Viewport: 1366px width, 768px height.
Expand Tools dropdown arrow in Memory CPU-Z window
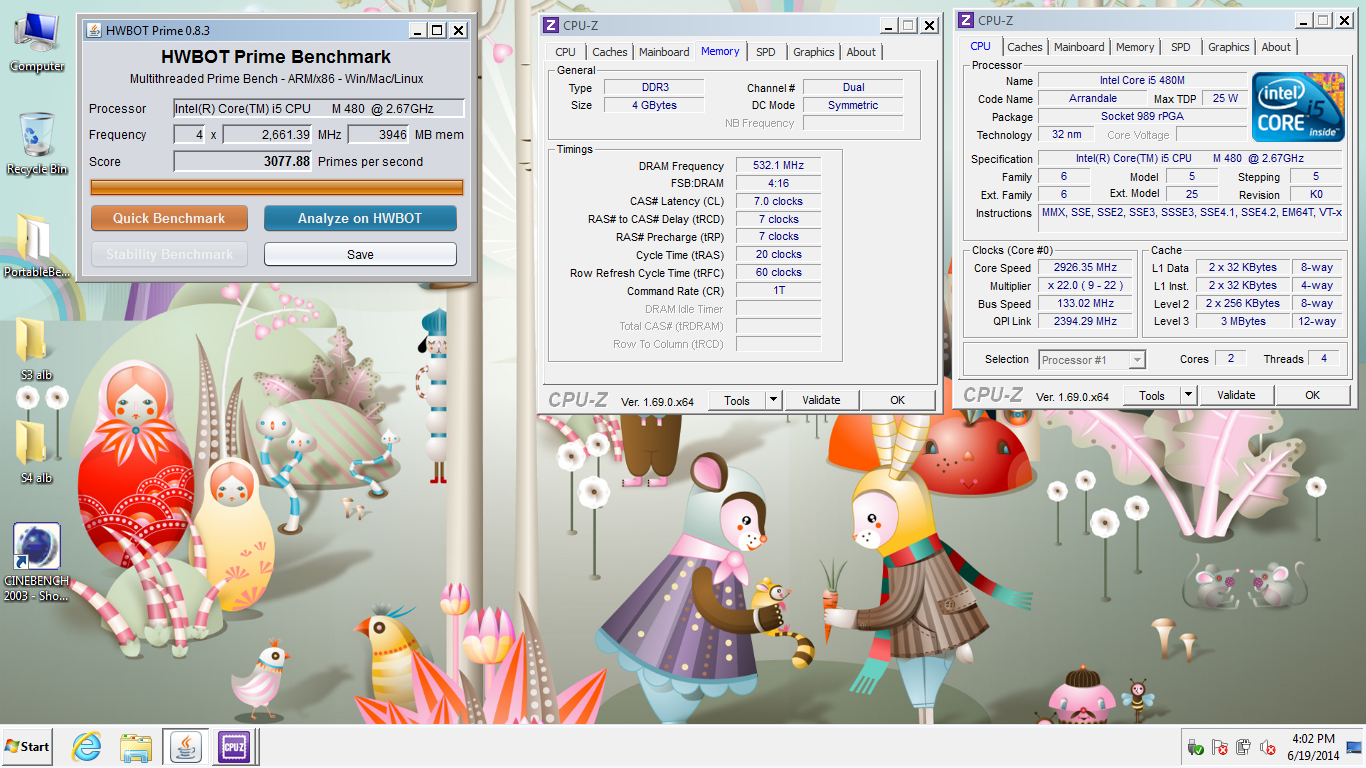[773, 400]
